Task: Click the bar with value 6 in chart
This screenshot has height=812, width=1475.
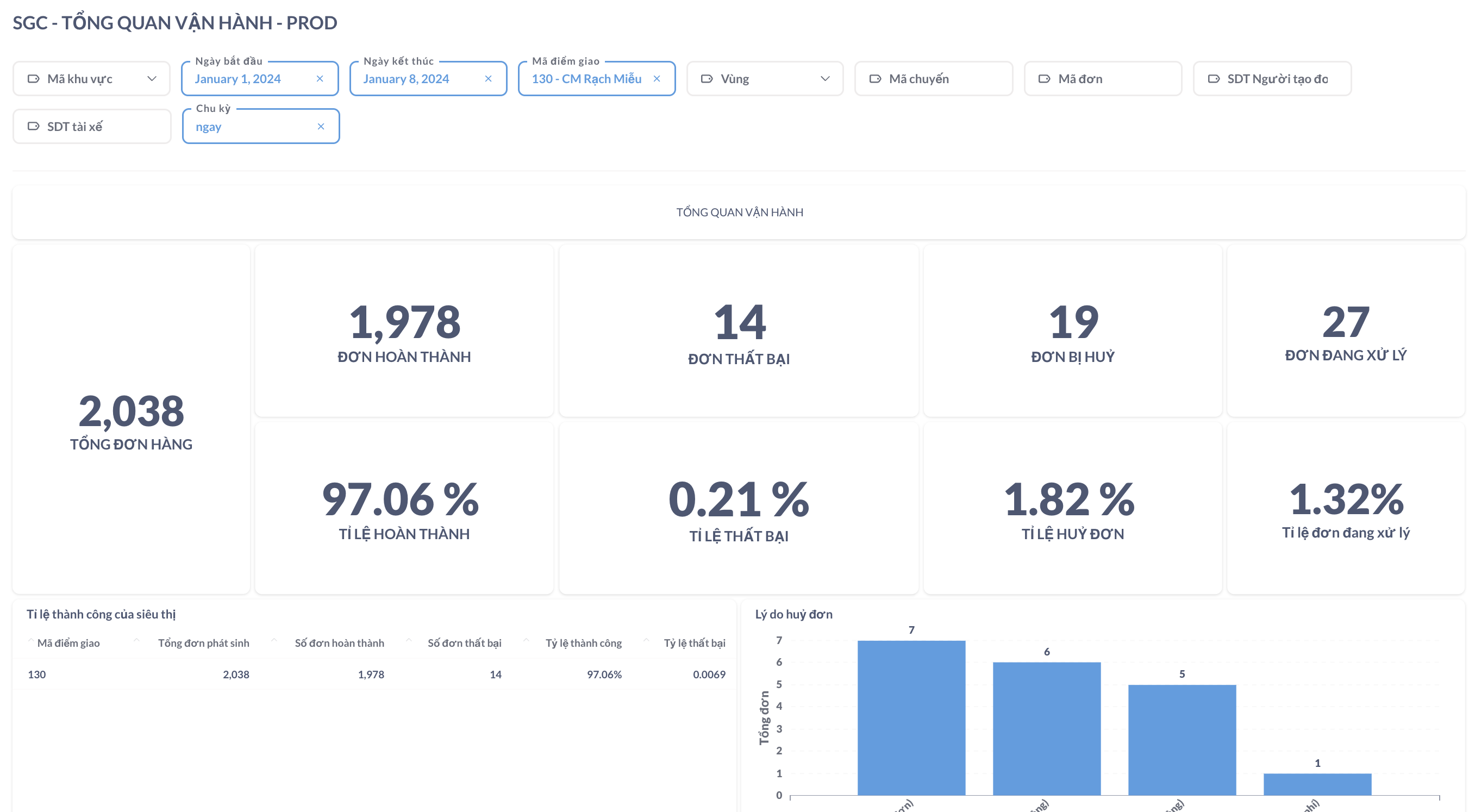Action: point(1047,729)
